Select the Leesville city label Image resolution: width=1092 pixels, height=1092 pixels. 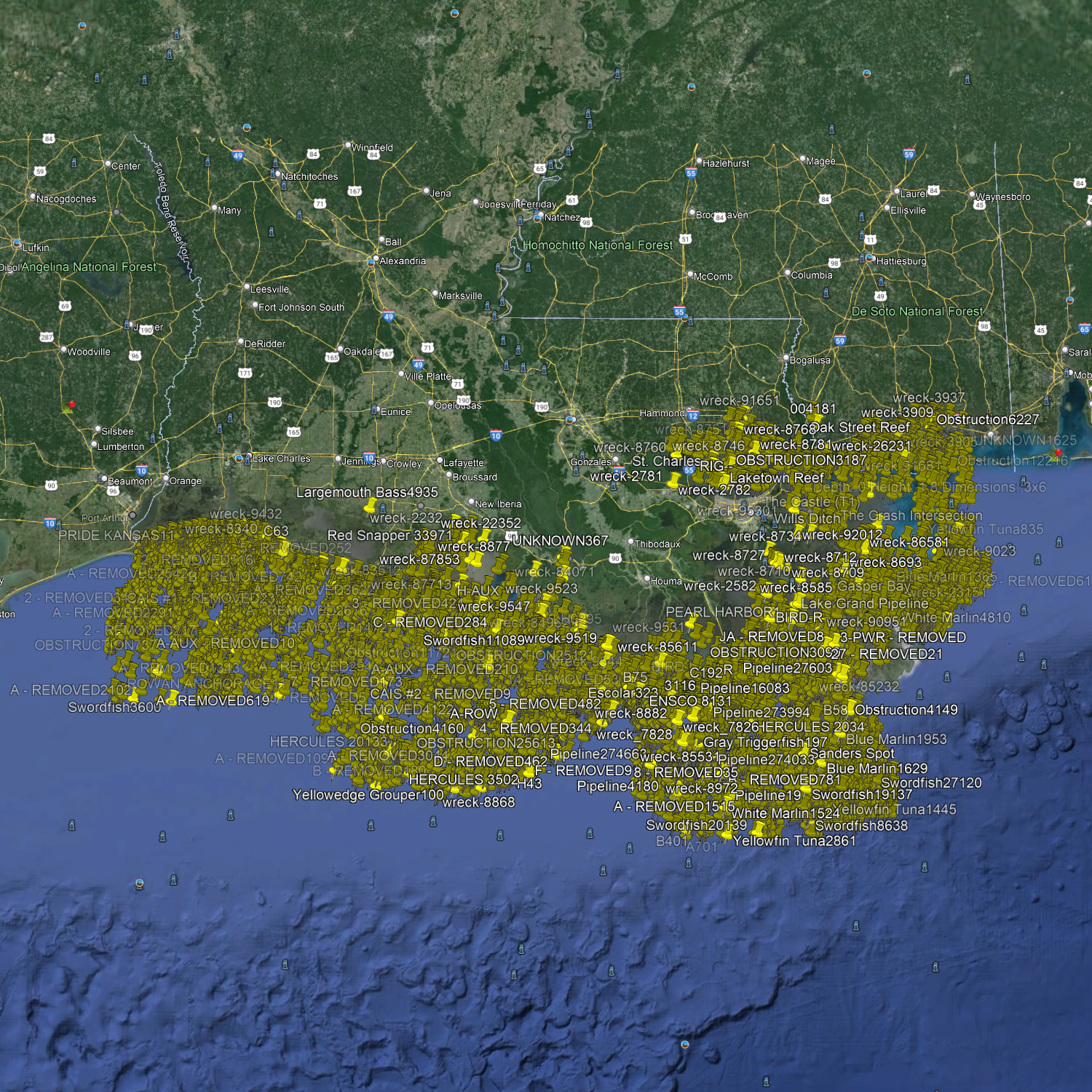pyautogui.click(x=269, y=289)
